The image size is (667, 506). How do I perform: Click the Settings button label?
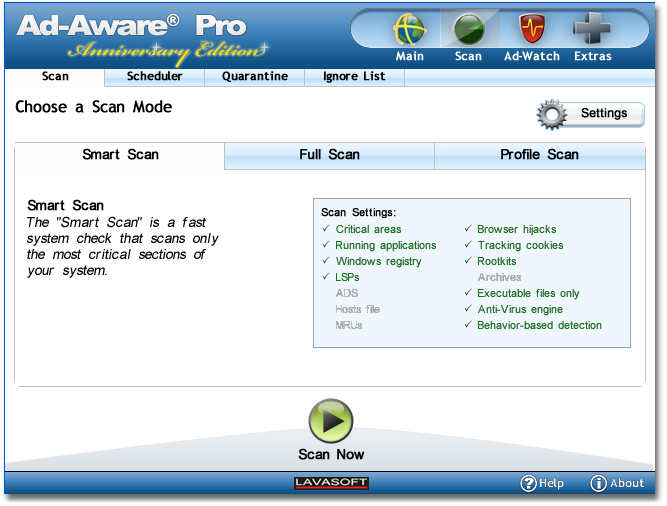(x=604, y=113)
